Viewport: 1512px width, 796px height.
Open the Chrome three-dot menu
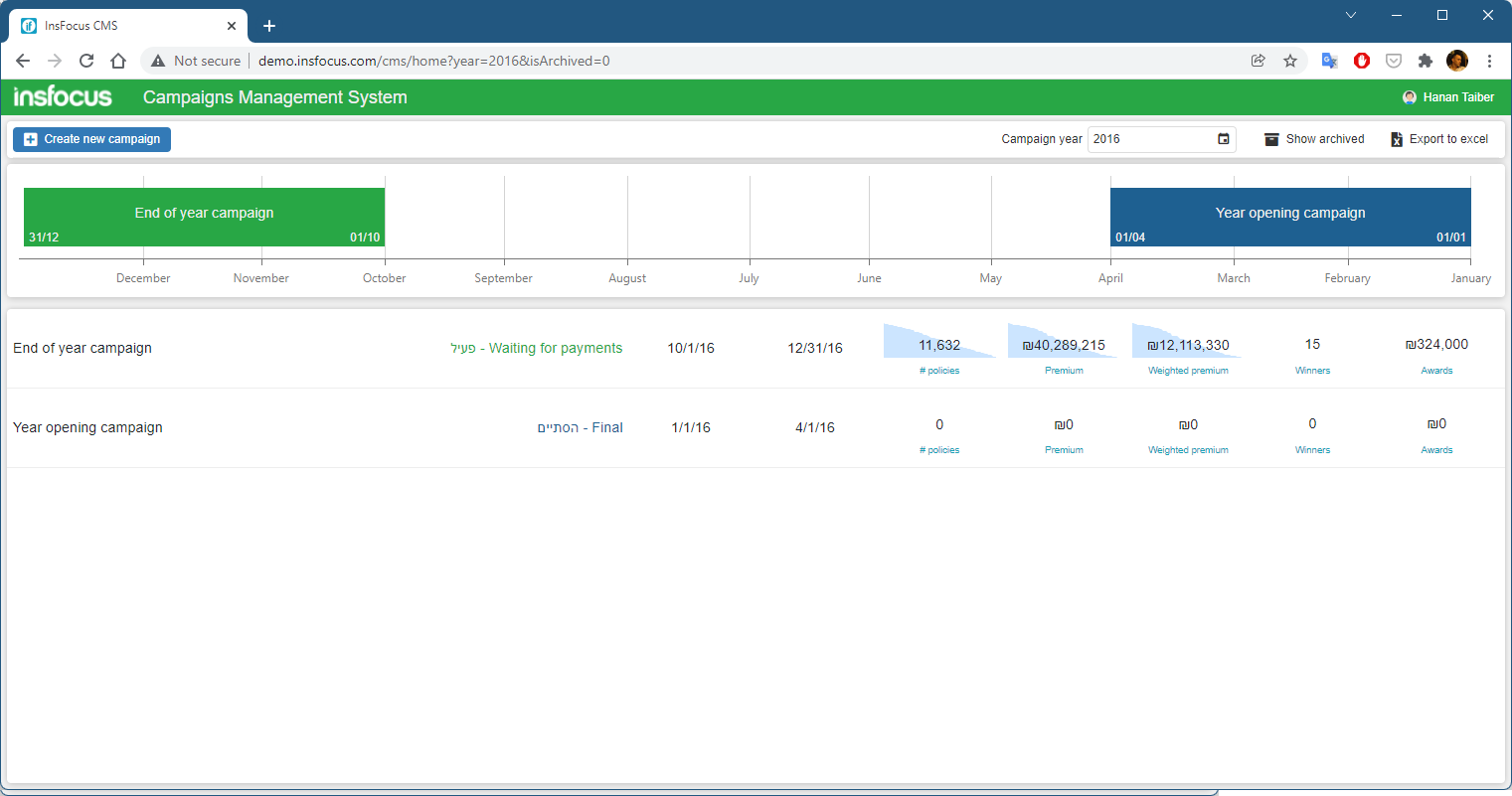pyautogui.click(x=1489, y=61)
